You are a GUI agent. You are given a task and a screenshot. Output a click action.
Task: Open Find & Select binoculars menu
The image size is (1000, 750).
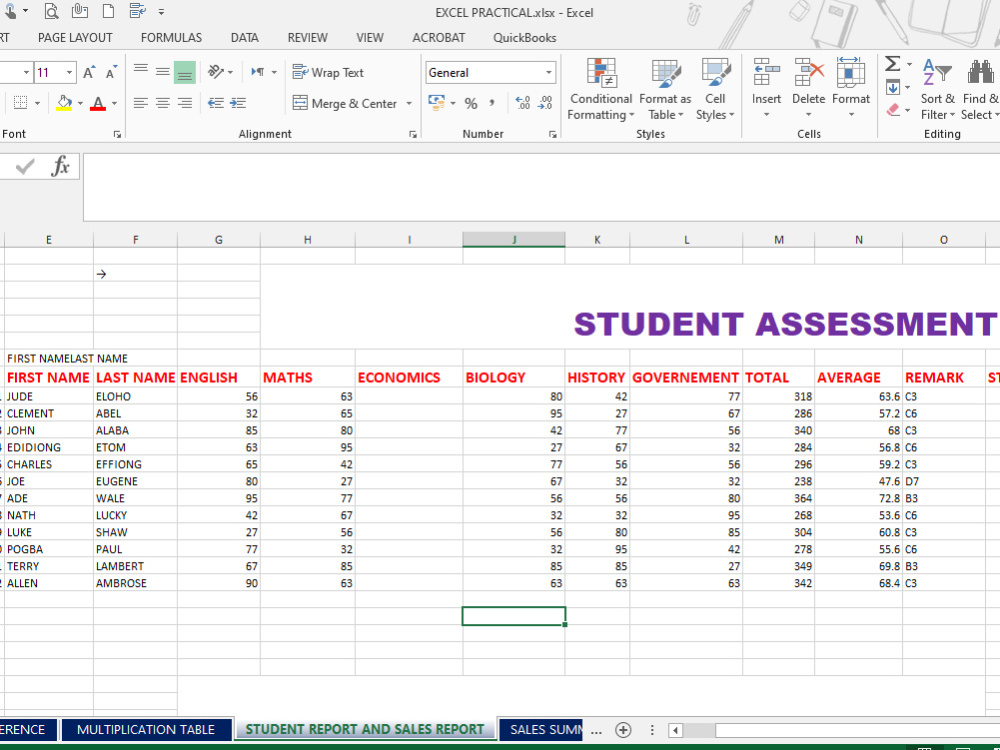[x=981, y=89]
